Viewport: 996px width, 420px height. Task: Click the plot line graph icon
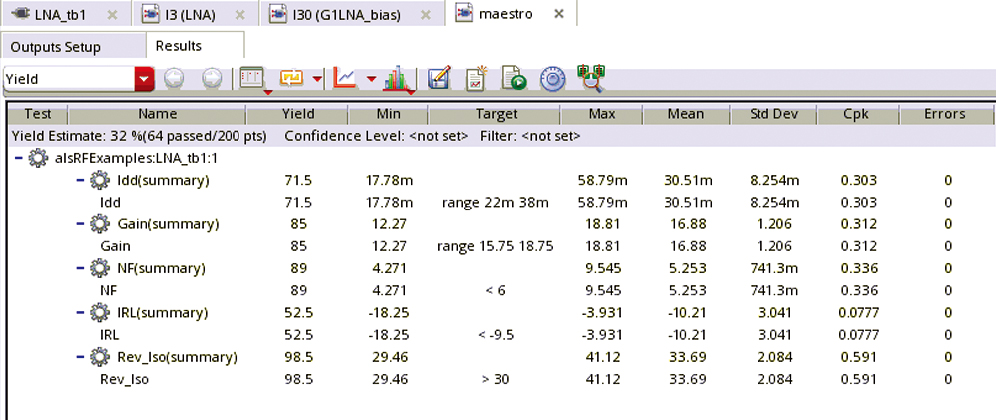(x=346, y=79)
